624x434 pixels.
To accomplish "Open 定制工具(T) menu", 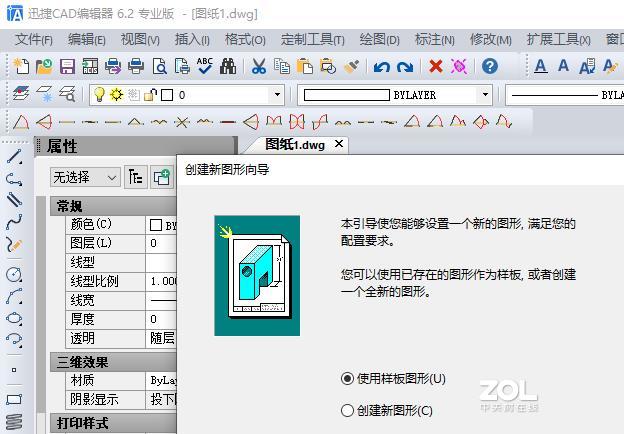I will 312,40.
